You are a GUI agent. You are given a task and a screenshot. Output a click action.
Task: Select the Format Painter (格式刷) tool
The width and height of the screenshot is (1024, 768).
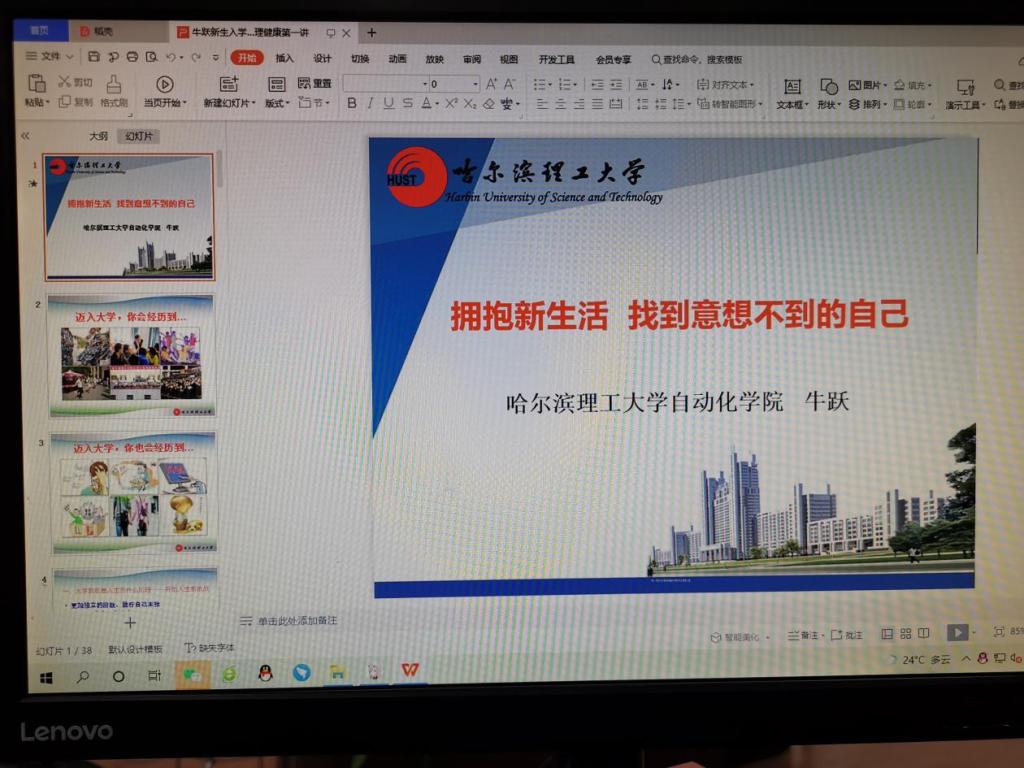[113, 84]
